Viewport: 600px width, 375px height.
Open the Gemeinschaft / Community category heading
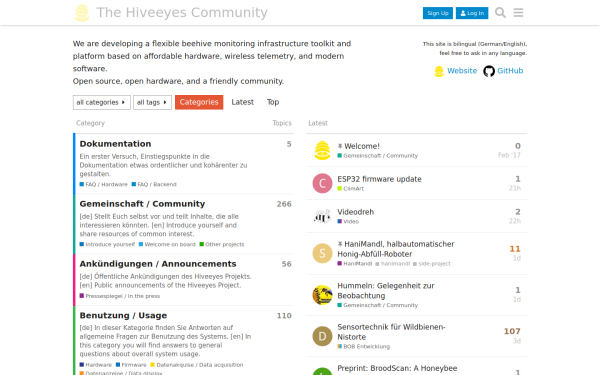click(142, 204)
